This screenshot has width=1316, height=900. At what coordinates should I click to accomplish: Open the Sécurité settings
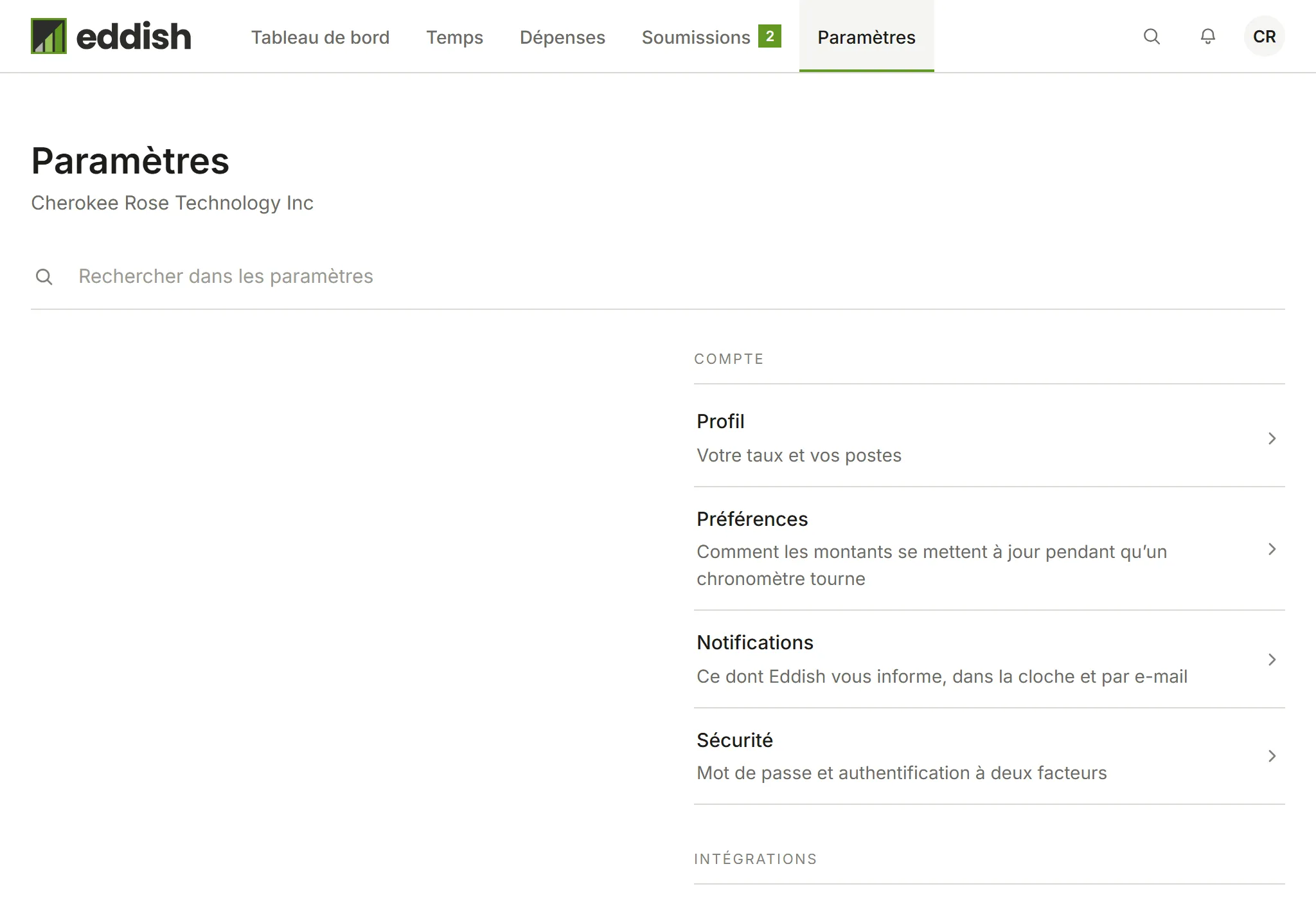tap(990, 756)
